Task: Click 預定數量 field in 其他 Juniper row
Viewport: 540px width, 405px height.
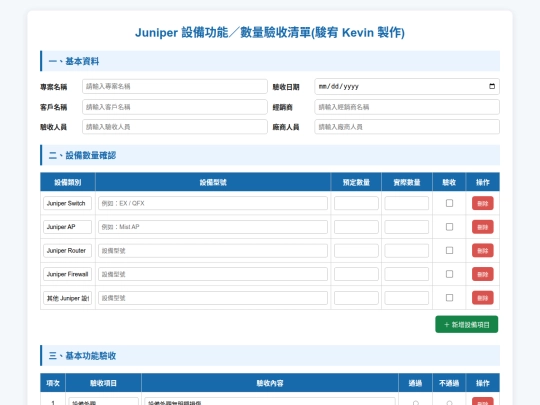Action: [x=356, y=298]
